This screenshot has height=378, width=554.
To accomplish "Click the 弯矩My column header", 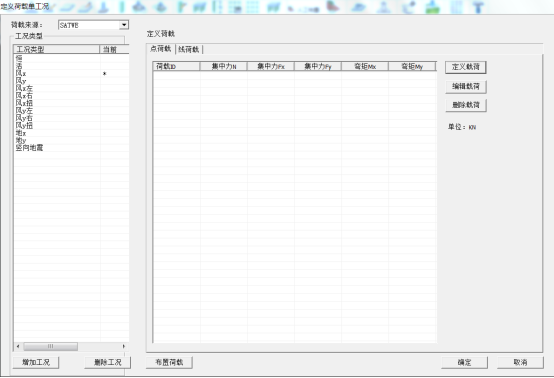I will tap(412, 66).
